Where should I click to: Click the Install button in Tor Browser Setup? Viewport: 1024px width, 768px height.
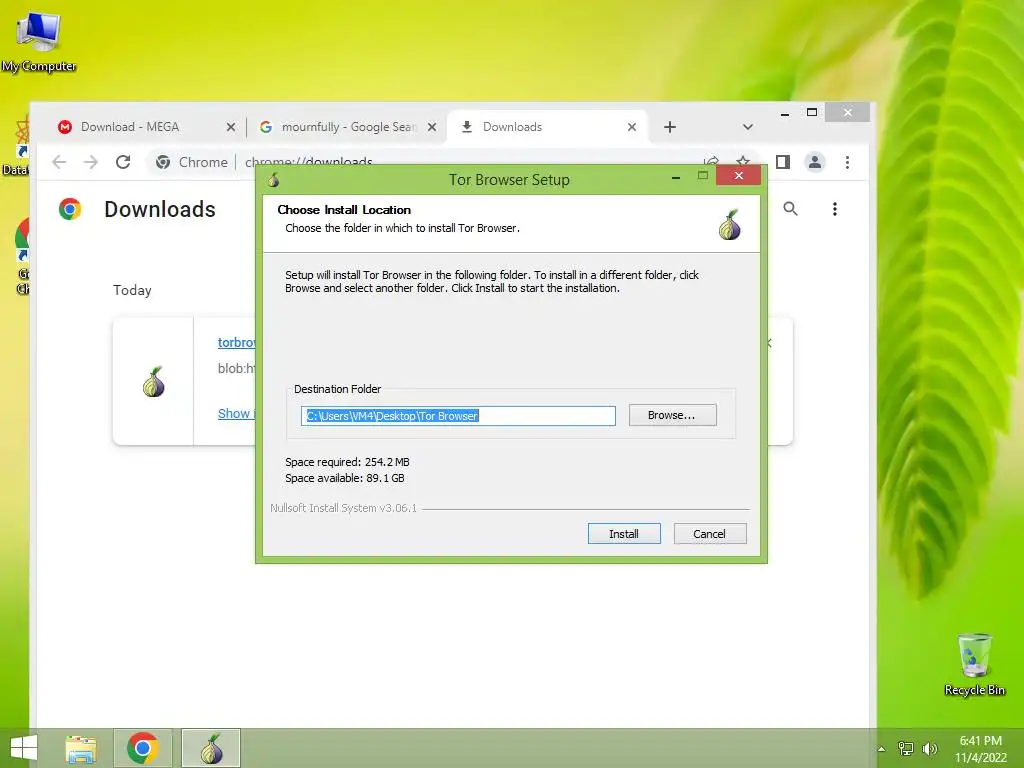[624, 534]
